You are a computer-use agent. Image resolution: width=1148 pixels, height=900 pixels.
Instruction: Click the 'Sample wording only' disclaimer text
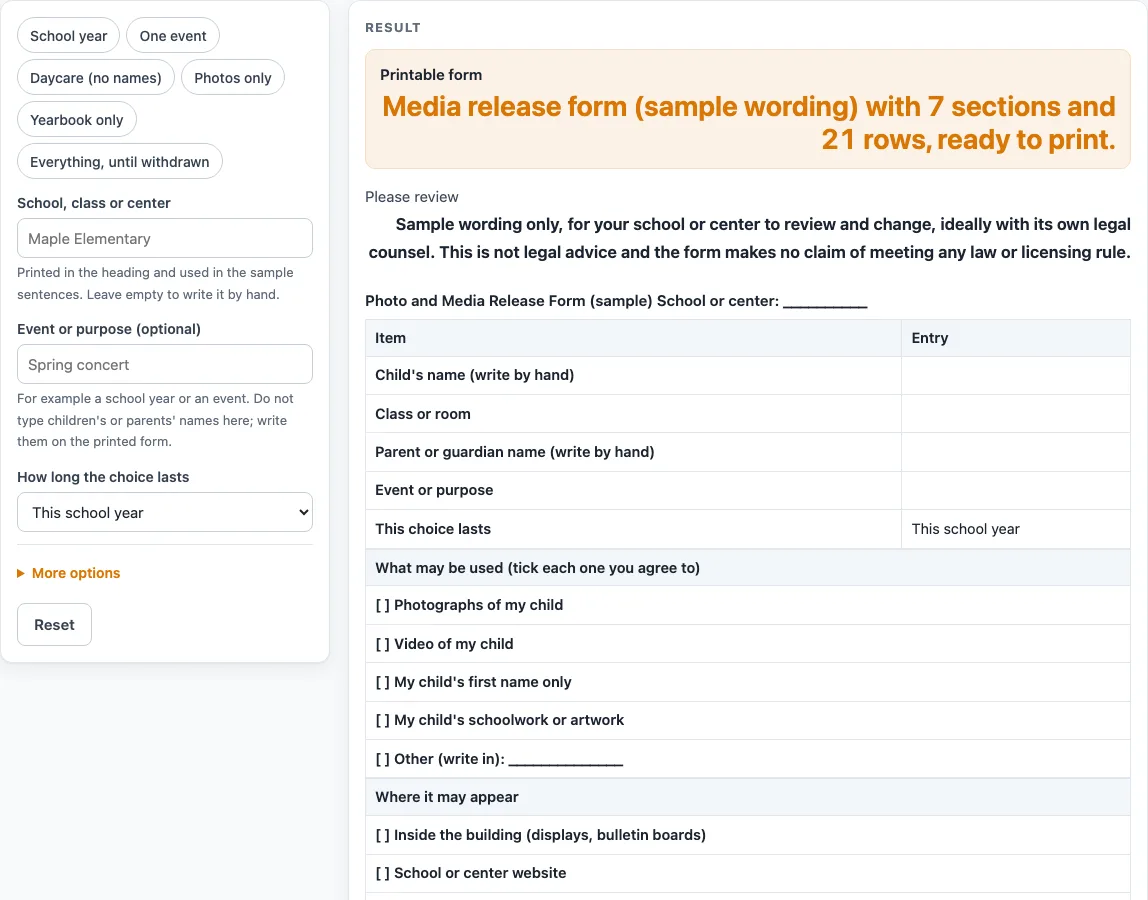point(748,238)
